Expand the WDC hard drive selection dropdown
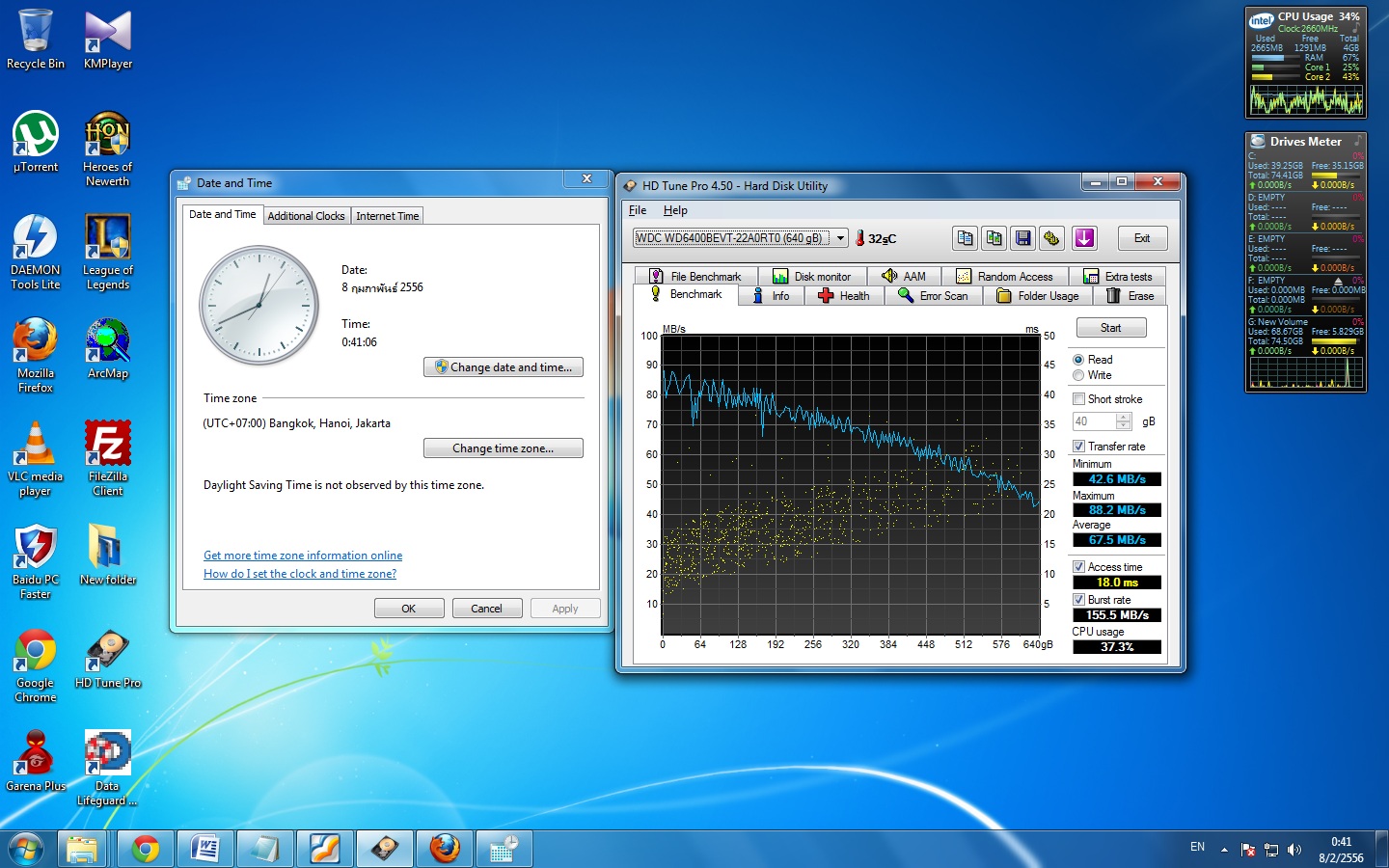 pos(840,238)
